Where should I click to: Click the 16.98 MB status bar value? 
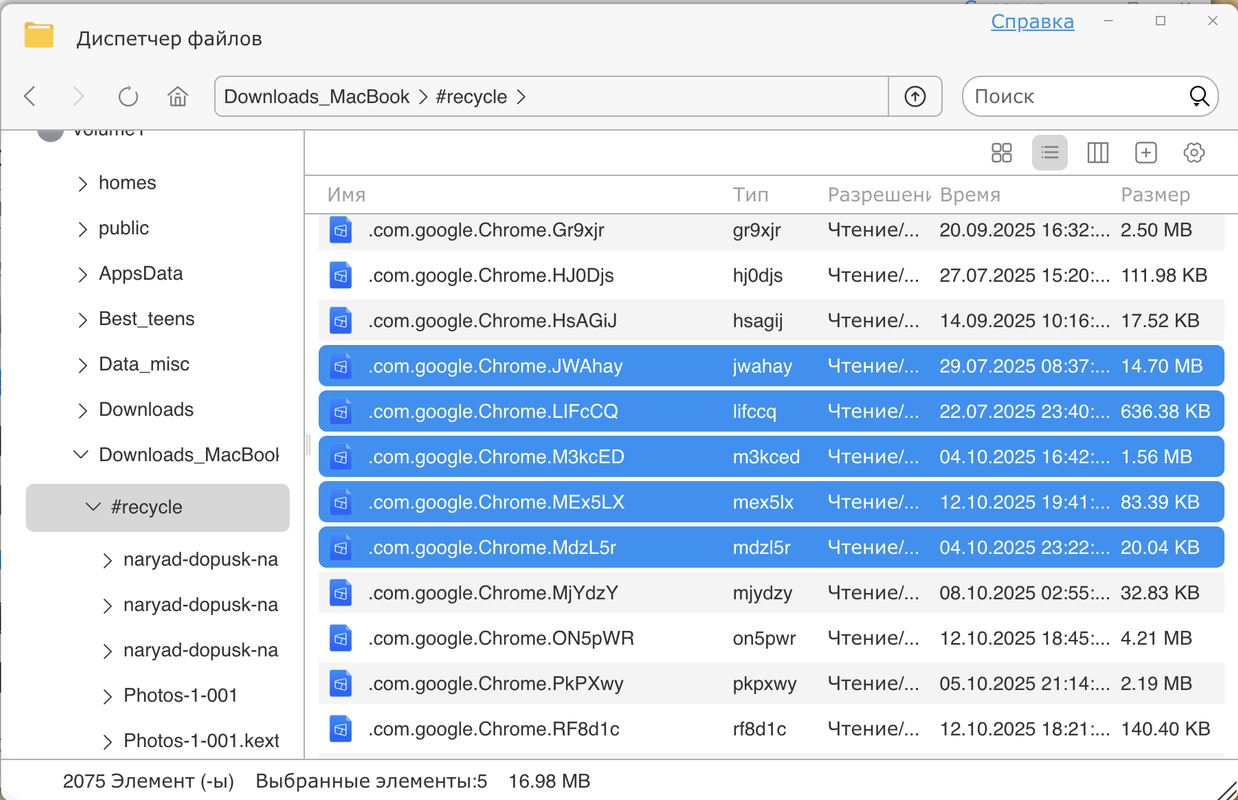tap(549, 780)
